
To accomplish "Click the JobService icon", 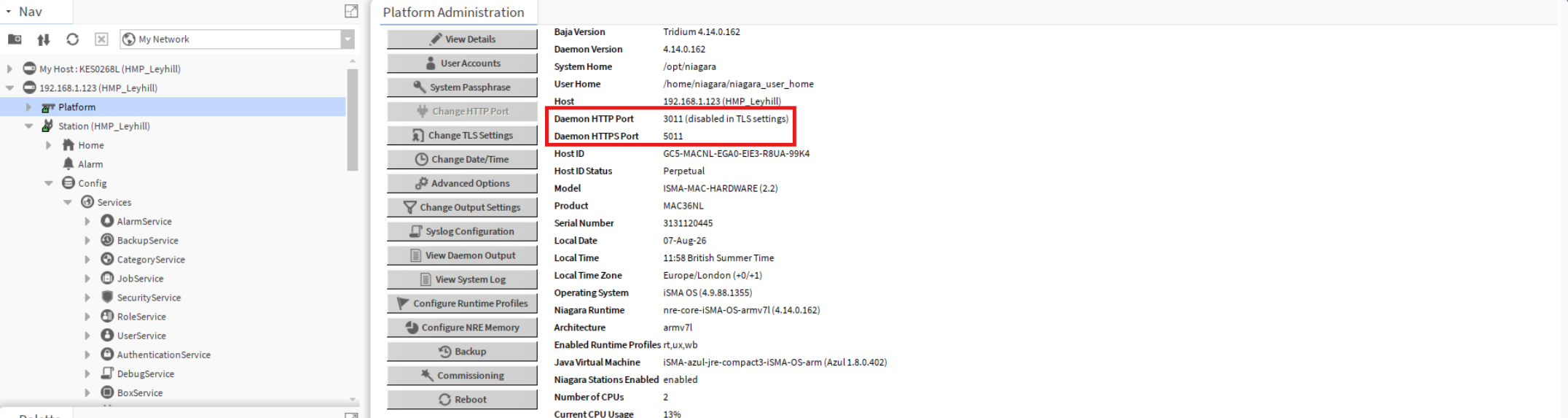I will click(x=107, y=277).
